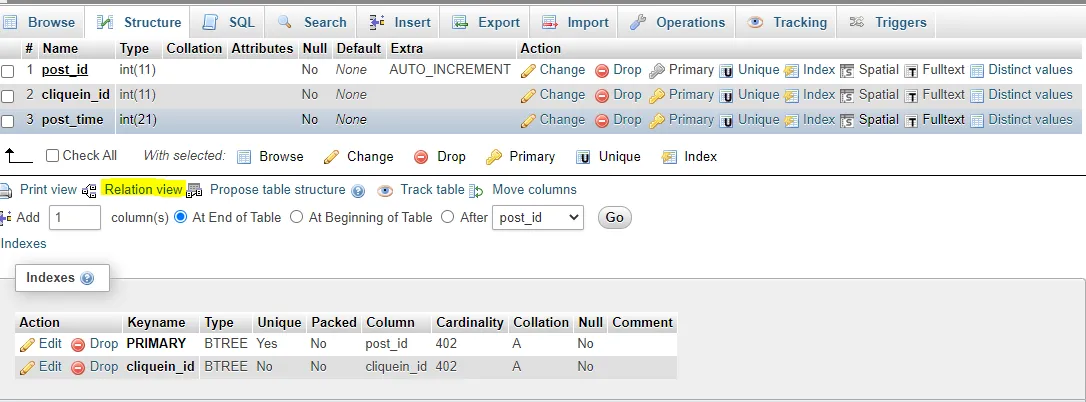The image size is (1086, 402).
Task: Select the After radio button
Action: click(x=447, y=217)
